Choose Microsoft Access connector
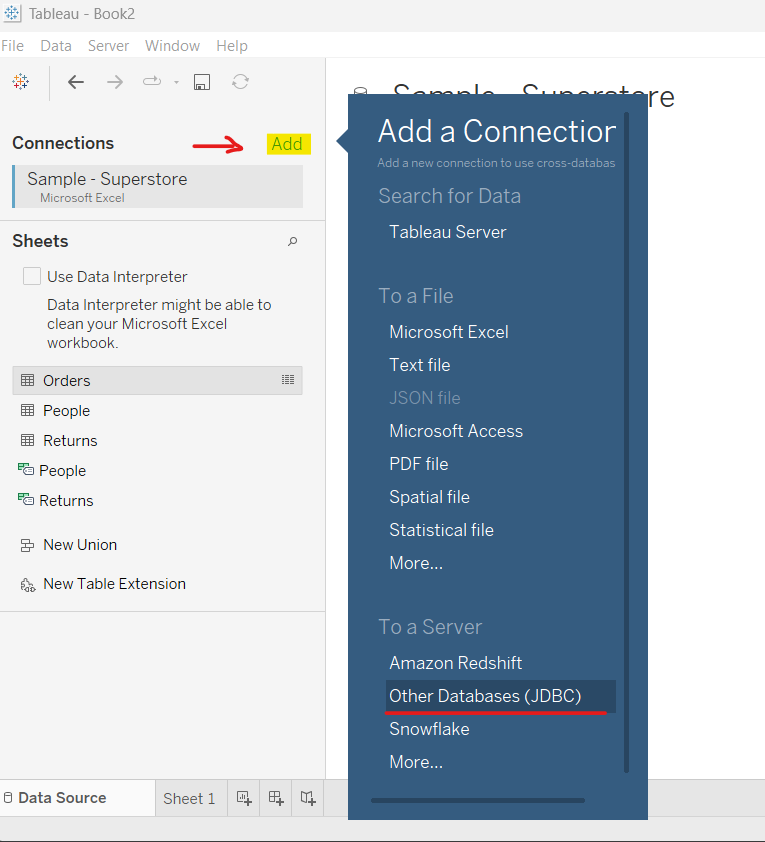The image size is (765, 842). (x=456, y=431)
